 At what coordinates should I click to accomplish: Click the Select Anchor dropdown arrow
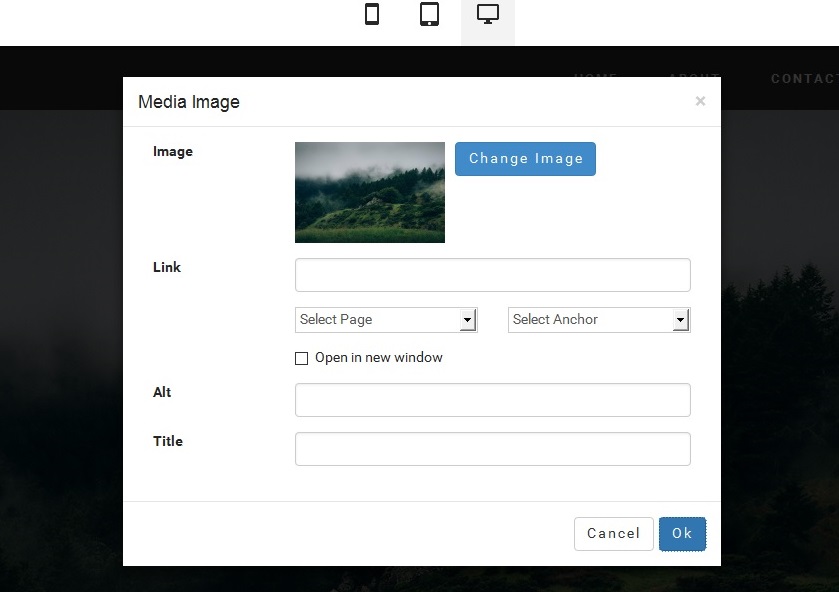pos(680,319)
